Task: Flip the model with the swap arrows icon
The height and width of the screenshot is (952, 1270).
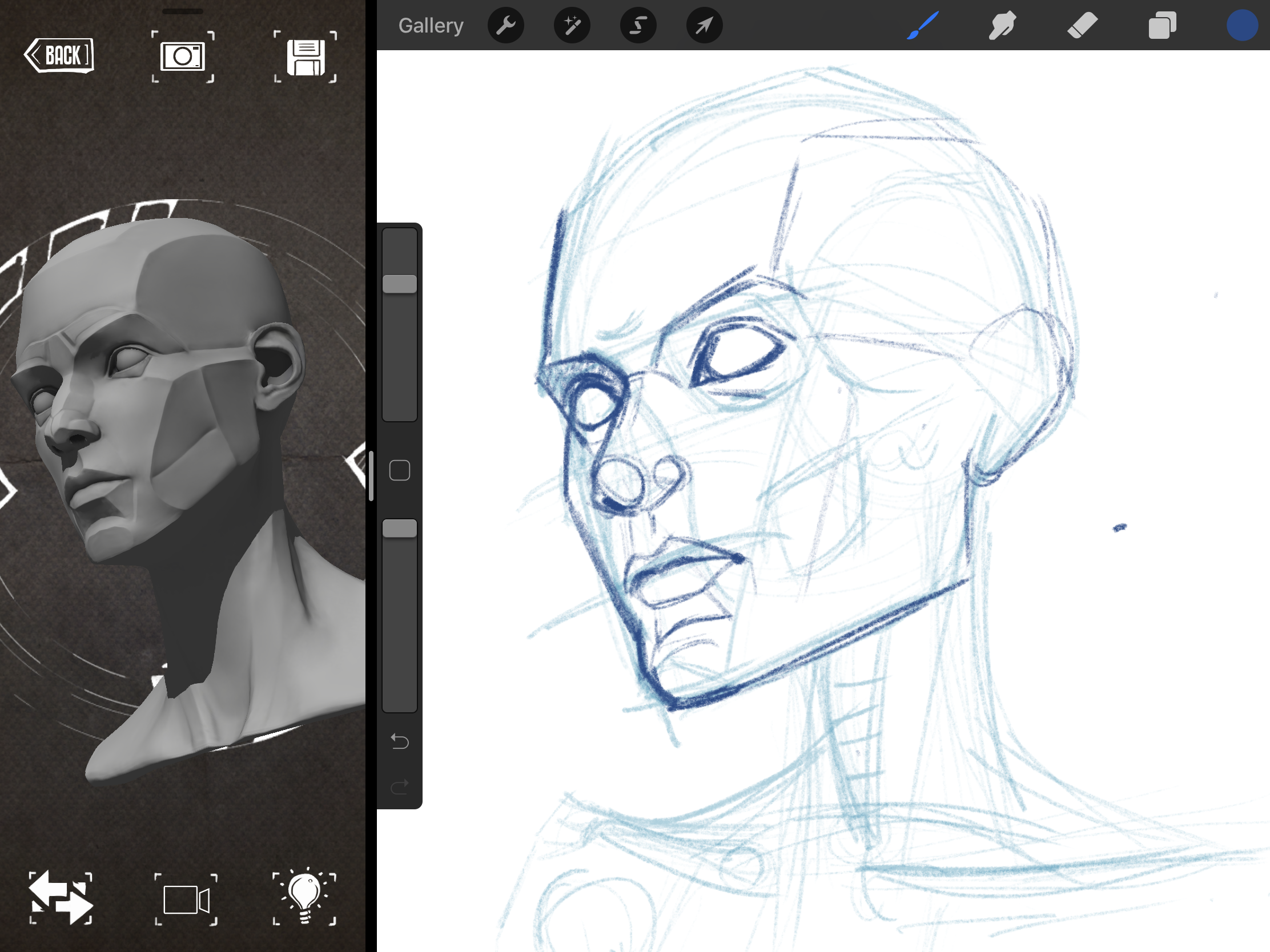Action: click(x=61, y=898)
